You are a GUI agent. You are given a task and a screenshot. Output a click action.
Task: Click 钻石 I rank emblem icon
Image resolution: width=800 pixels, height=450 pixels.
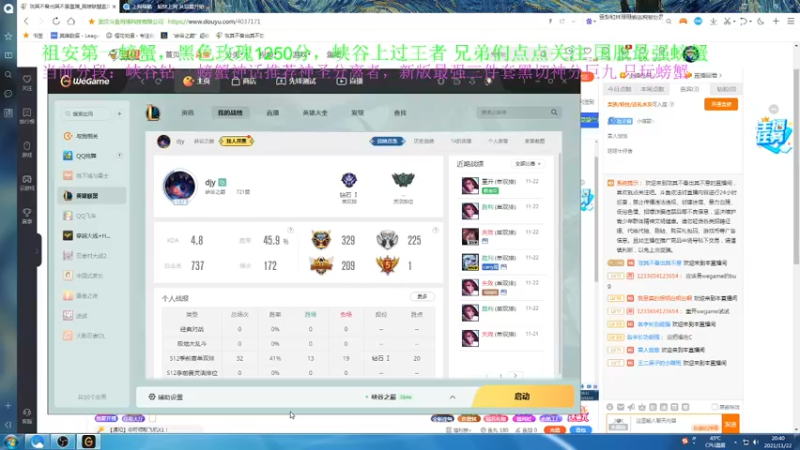click(x=349, y=180)
